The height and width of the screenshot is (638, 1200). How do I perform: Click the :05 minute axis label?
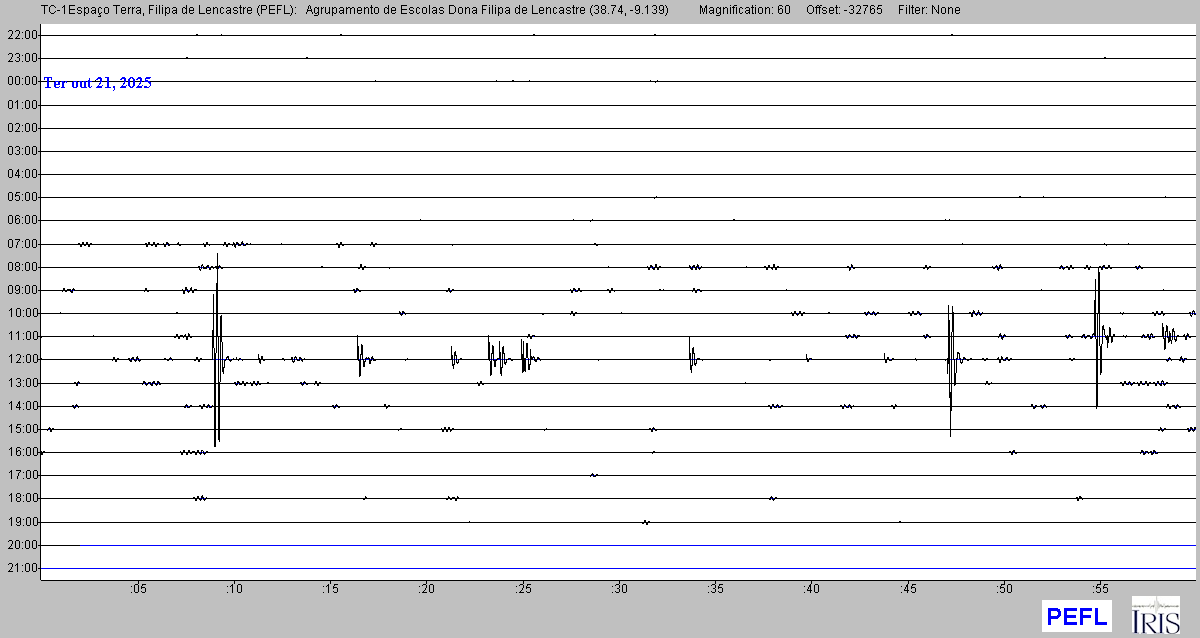(138, 588)
